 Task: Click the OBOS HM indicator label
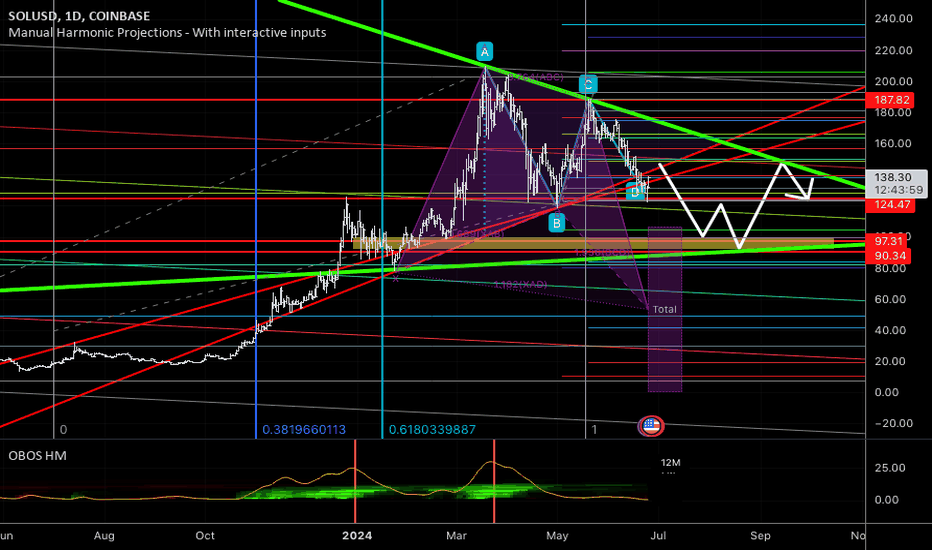(37, 455)
